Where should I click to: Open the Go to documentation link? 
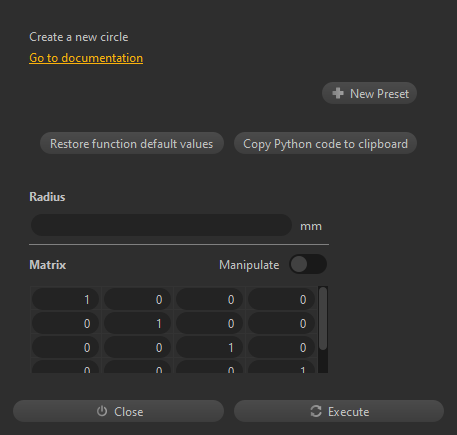[86, 58]
